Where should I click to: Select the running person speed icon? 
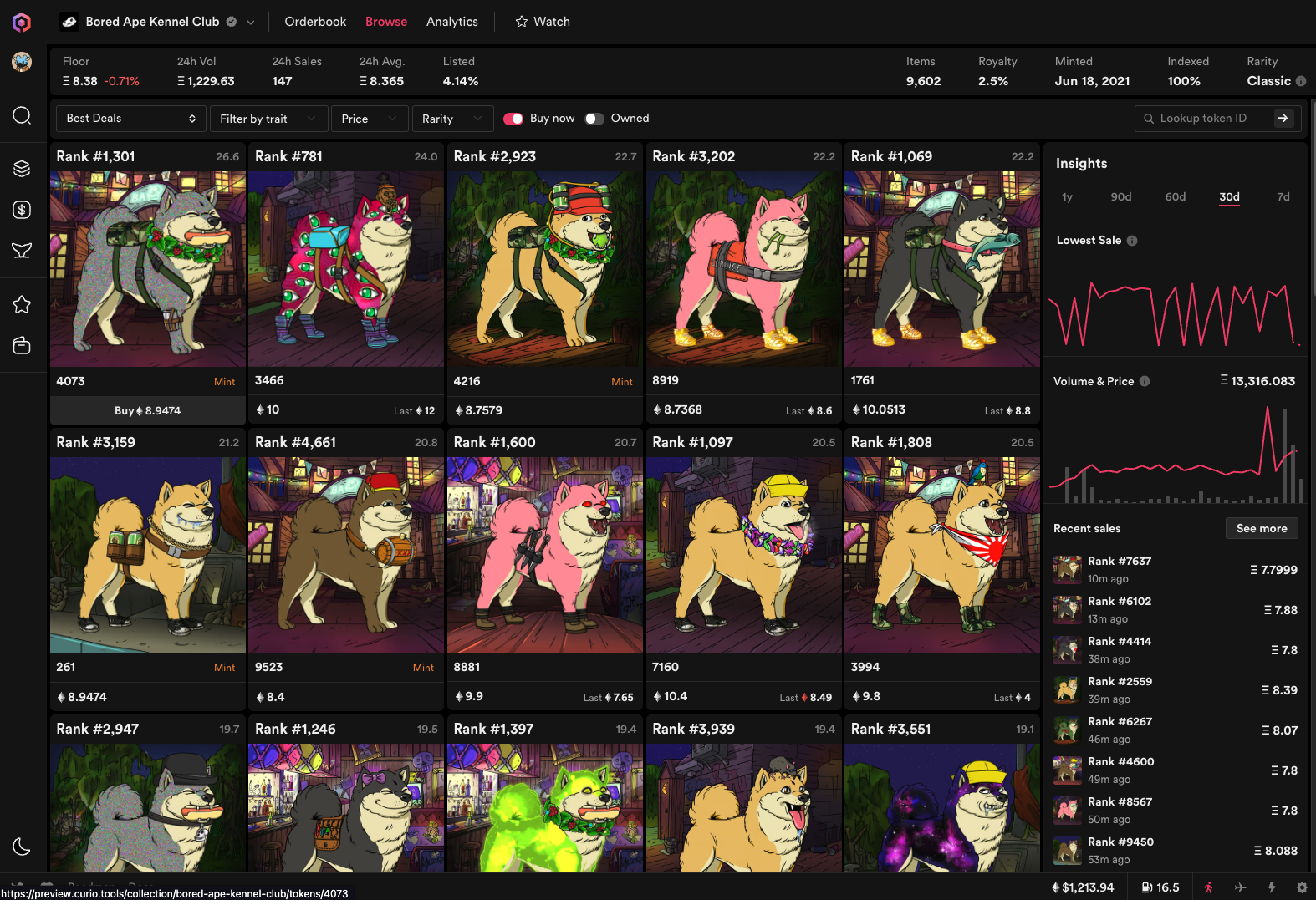click(1208, 887)
